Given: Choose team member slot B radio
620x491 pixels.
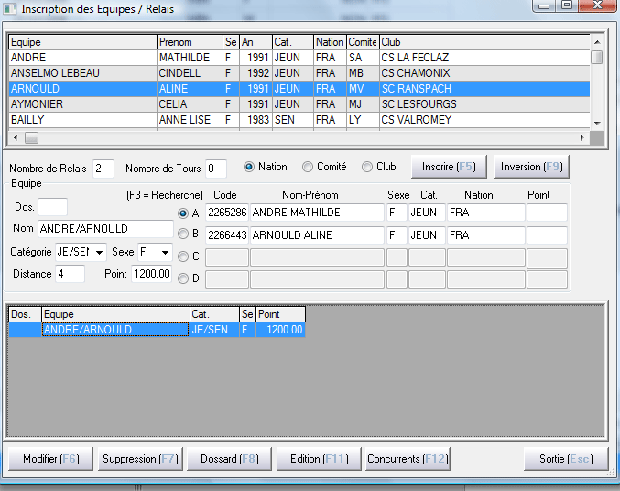Looking at the screenshot, I should pos(182,234).
